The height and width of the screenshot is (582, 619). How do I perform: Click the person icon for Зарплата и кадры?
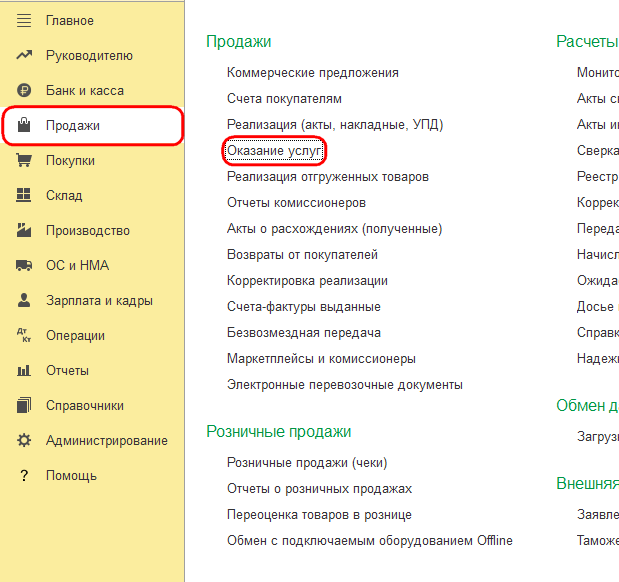[24, 300]
